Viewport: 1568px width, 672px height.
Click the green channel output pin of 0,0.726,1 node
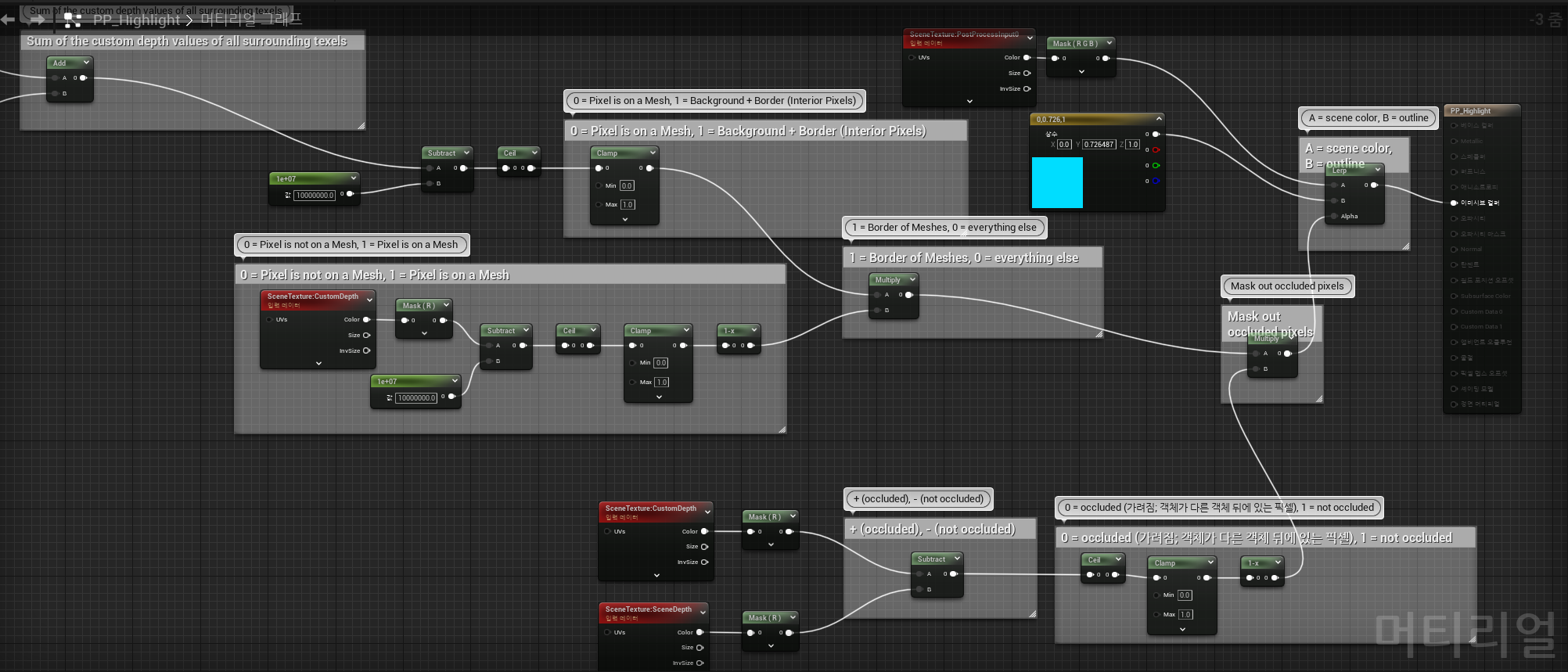tap(1156, 165)
